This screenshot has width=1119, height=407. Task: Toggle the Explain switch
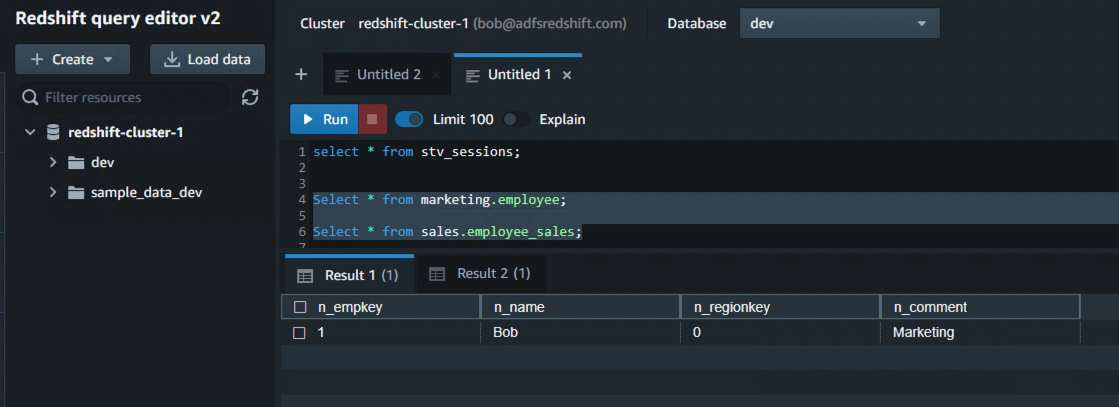click(x=516, y=119)
